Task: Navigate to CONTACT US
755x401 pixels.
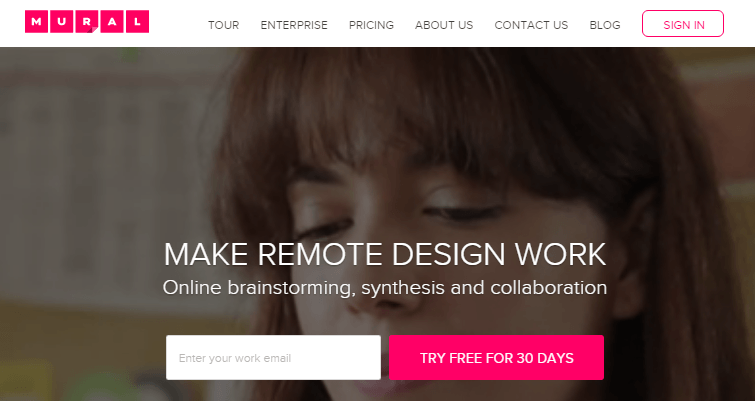Action: 531,25
